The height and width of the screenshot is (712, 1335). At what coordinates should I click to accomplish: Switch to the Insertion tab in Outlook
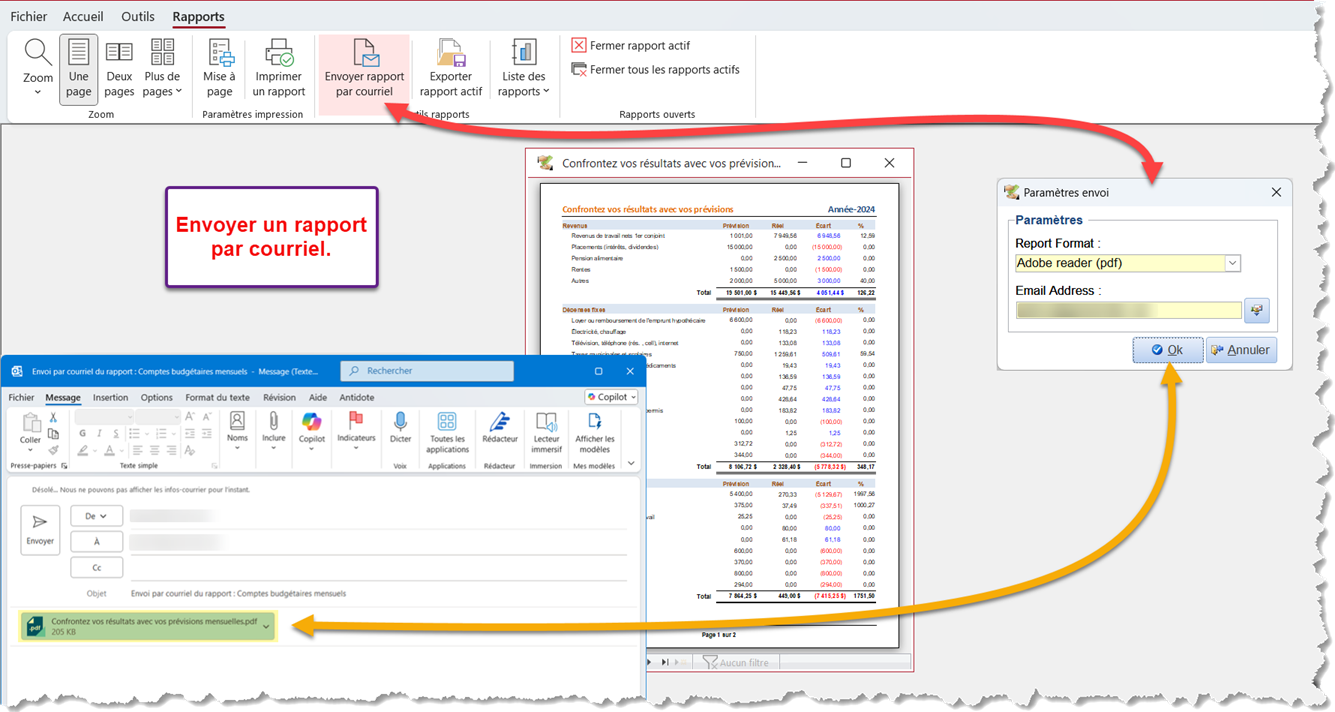tap(110, 397)
